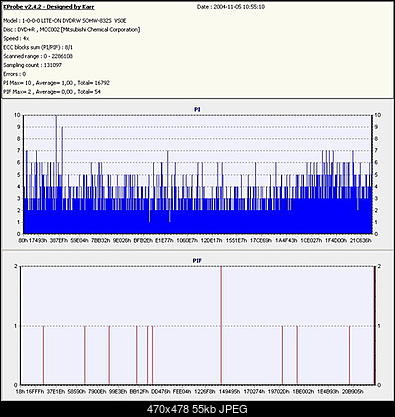Click the PIF bar near 20B905h
This screenshot has width=395, height=417.
(349, 355)
